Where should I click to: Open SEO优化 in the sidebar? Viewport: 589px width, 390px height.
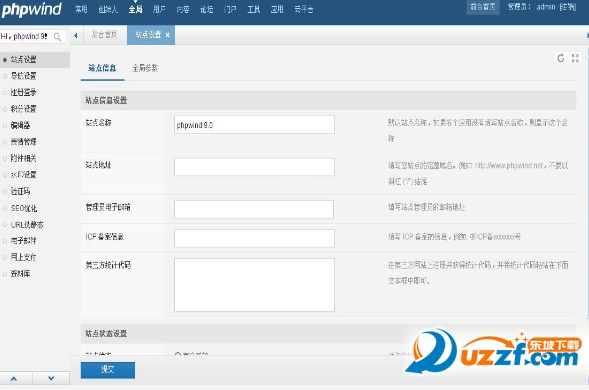coord(24,208)
